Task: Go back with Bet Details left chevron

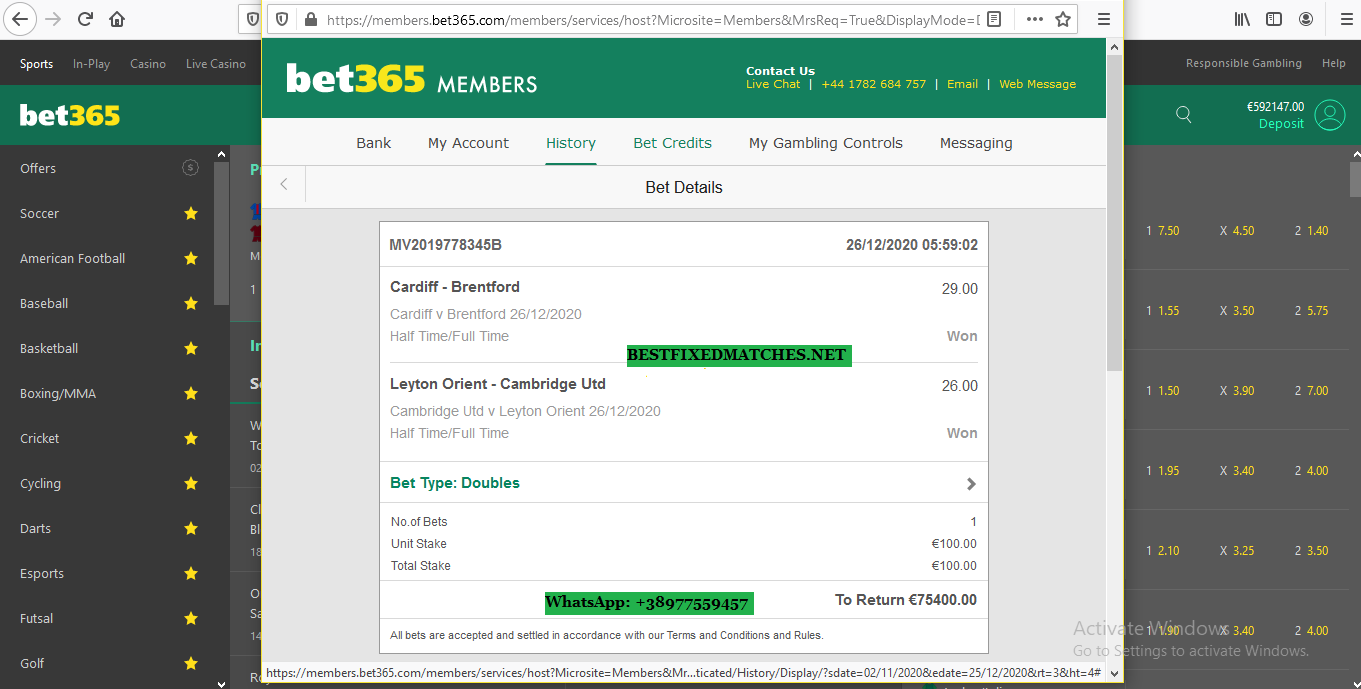Action: pos(284,185)
